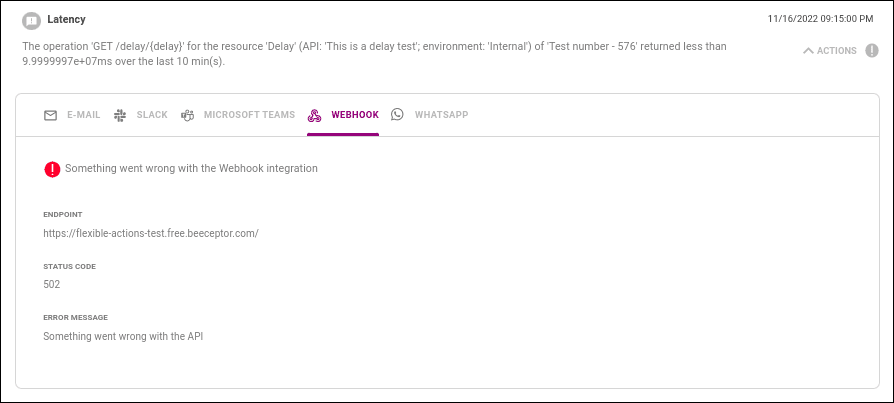Click the grey exclamation icon beside Actions
Viewport: 894px width, 403px height.
click(x=872, y=51)
